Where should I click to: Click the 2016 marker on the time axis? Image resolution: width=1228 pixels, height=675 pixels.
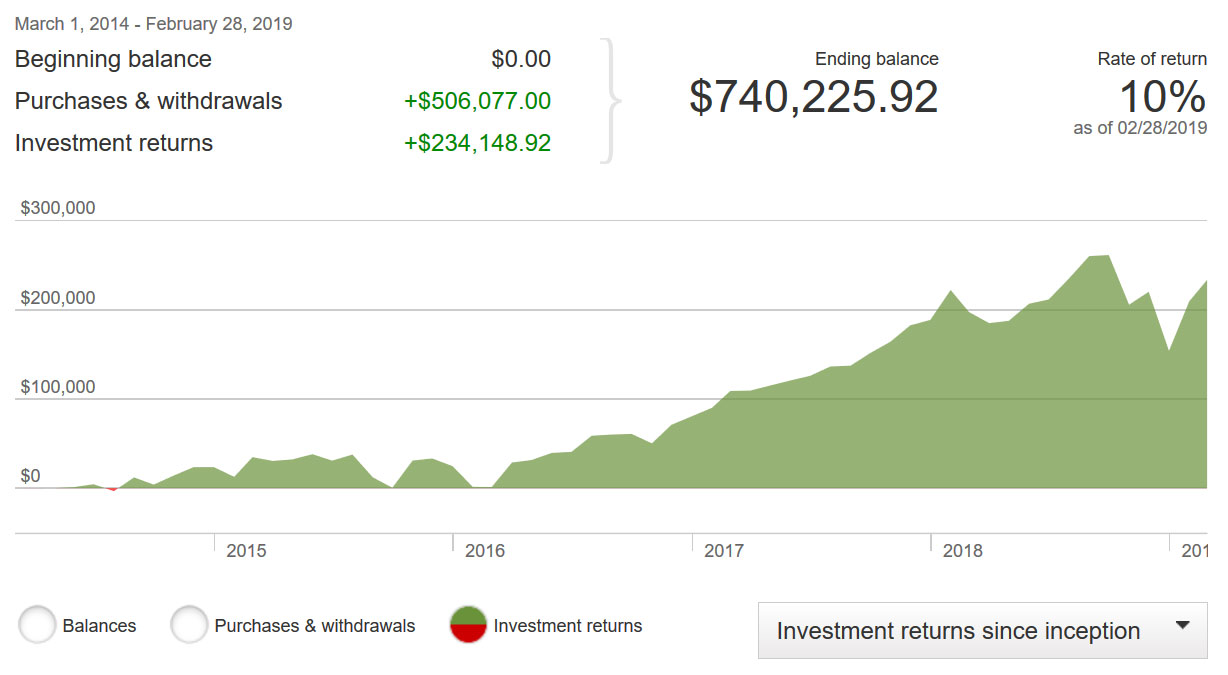pyautogui.click(x=485, y=551)
